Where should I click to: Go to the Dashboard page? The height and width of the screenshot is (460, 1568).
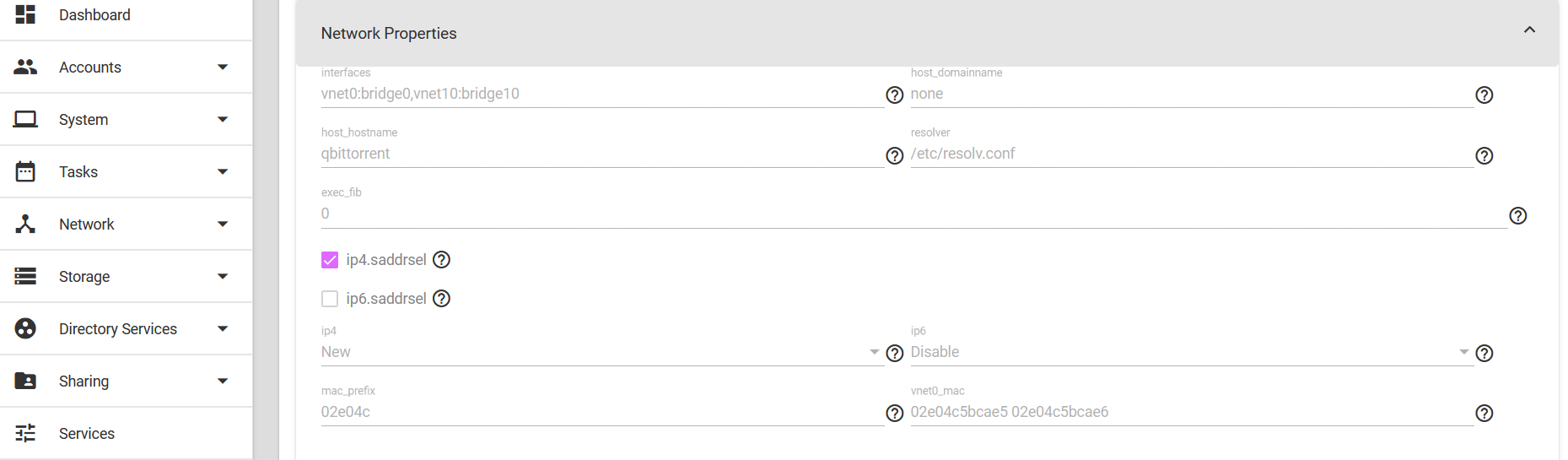click(x=94, y=15)
